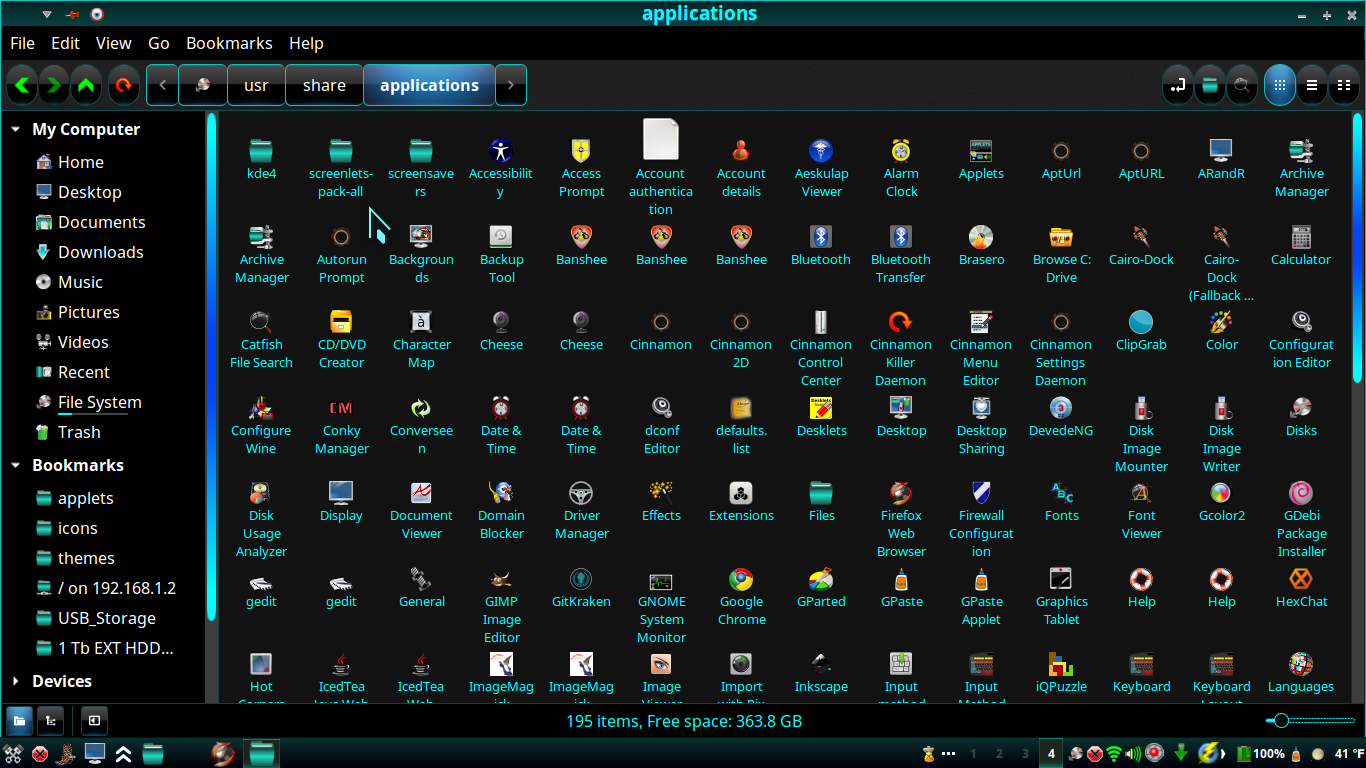Switch to compact view mode
Viewport: 1366px width, 768px height.
coord(1343,85)
